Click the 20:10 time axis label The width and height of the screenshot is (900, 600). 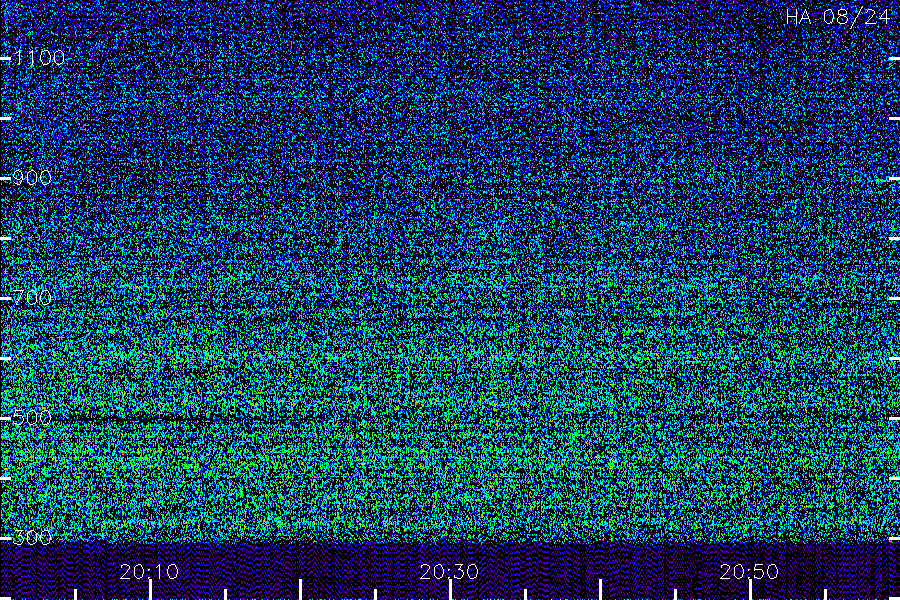click(x=149, y=572)
